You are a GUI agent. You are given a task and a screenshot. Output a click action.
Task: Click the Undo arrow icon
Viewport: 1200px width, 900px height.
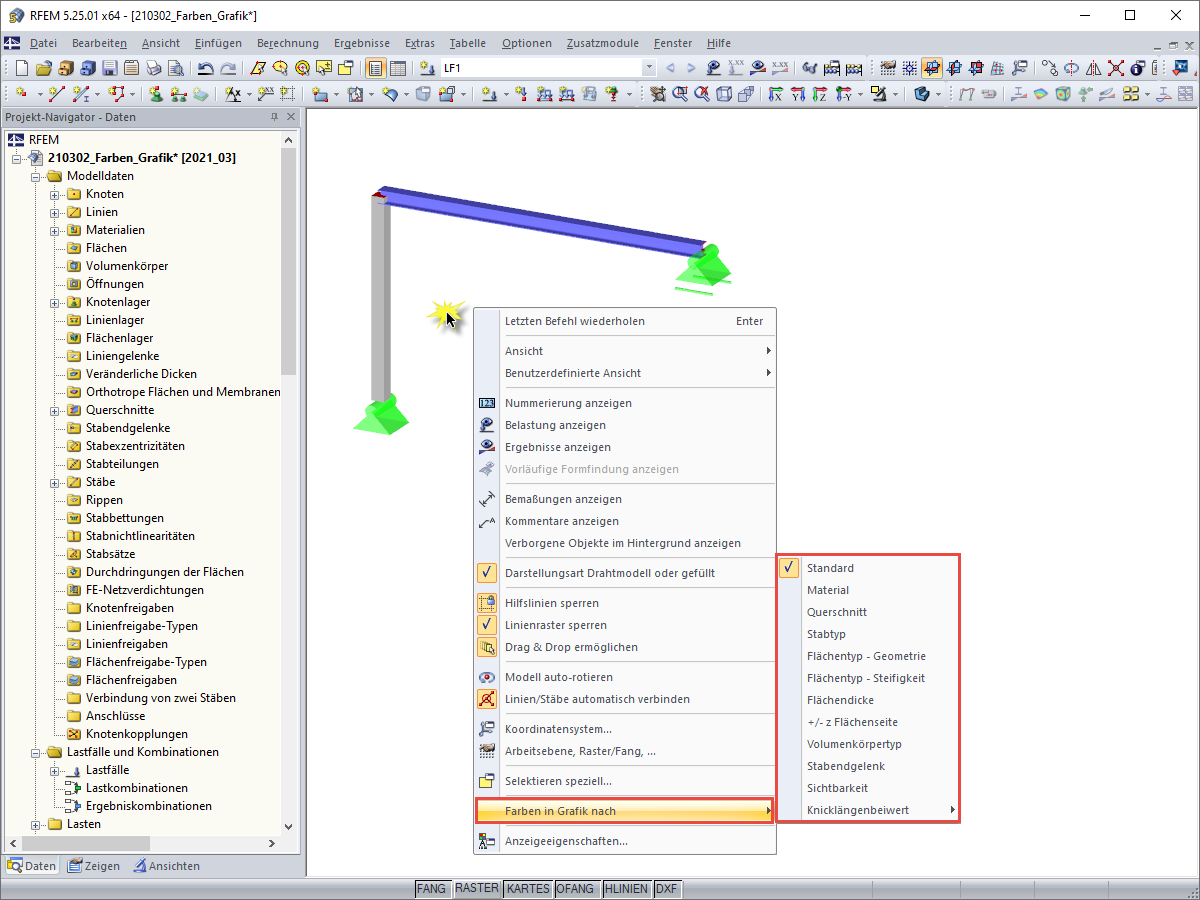(x=205, y=68)
